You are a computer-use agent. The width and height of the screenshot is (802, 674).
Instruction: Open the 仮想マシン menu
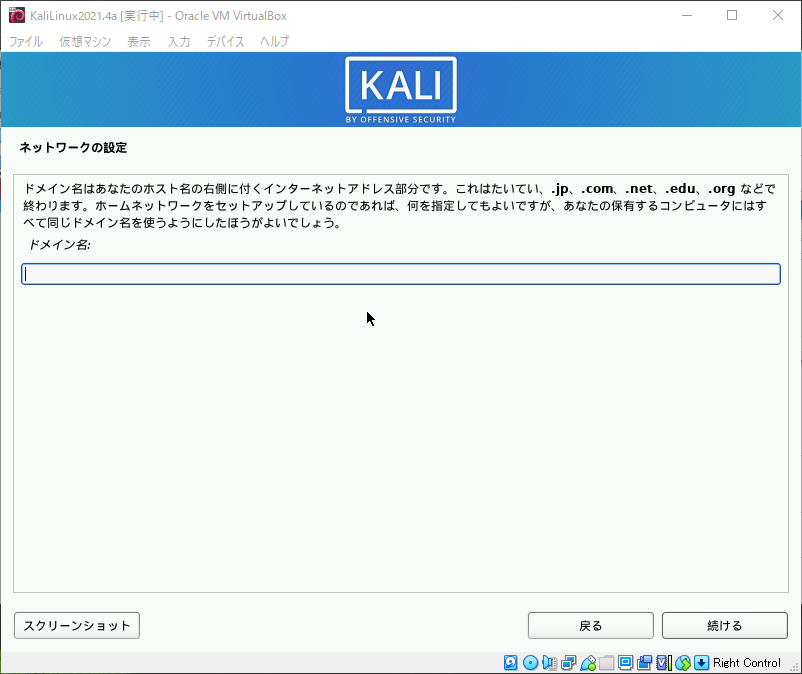(x=85, y=41)
